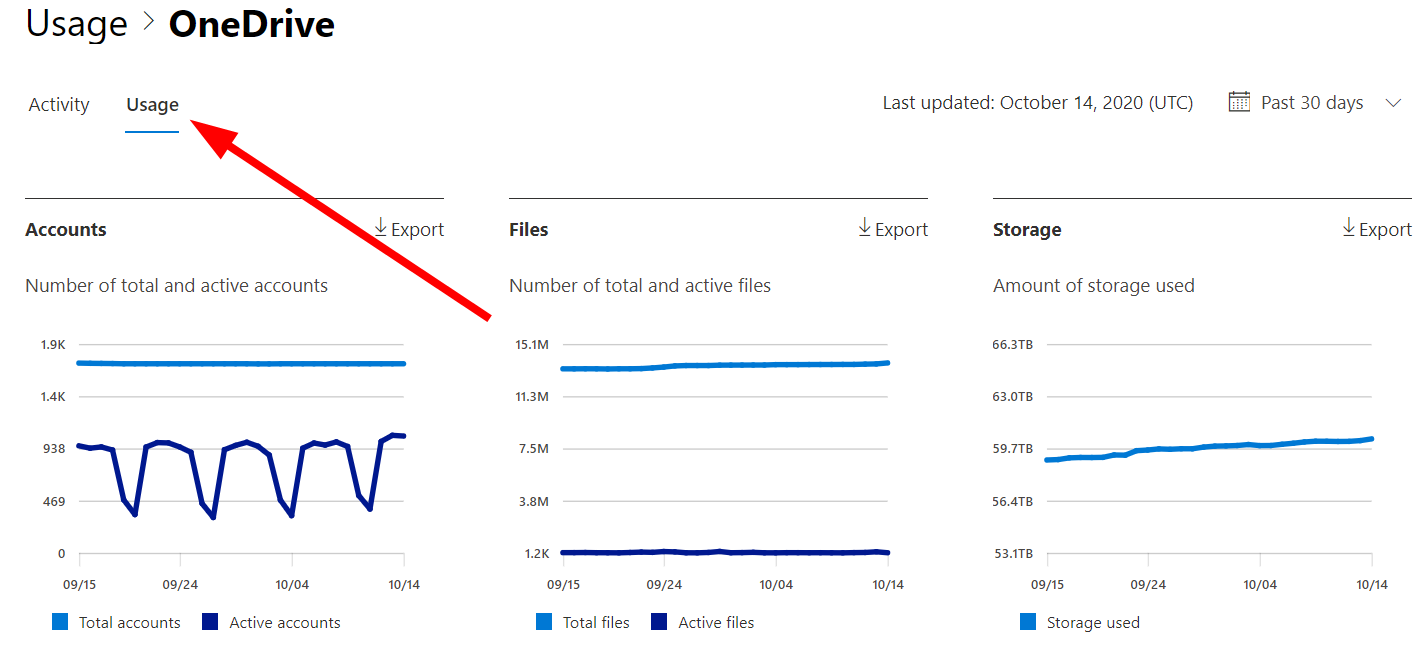Click the Storage chart heading
Screen dimensions: 1414x649
[1027, 230]
